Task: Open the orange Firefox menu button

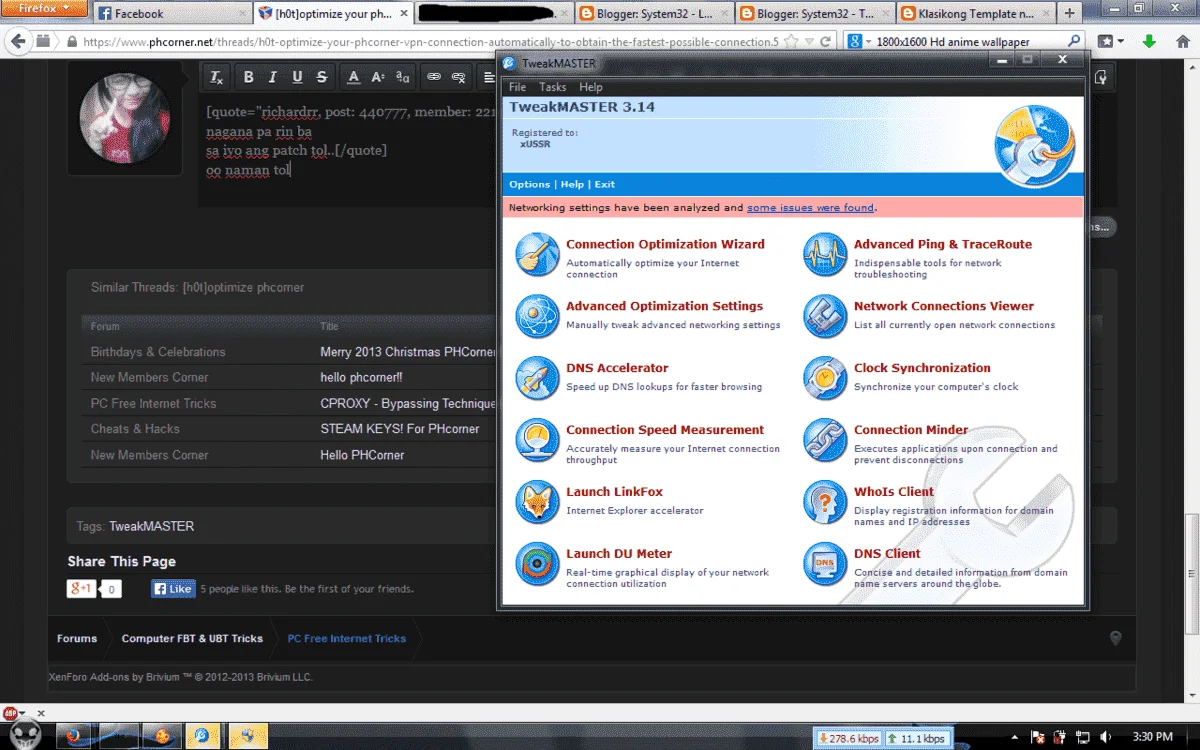Action: point(43,9)
